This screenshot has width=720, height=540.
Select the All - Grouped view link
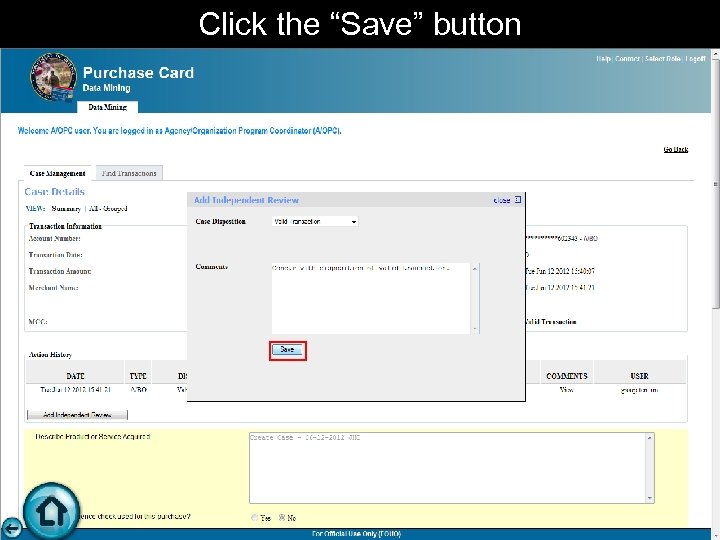(x=108, y=208)
